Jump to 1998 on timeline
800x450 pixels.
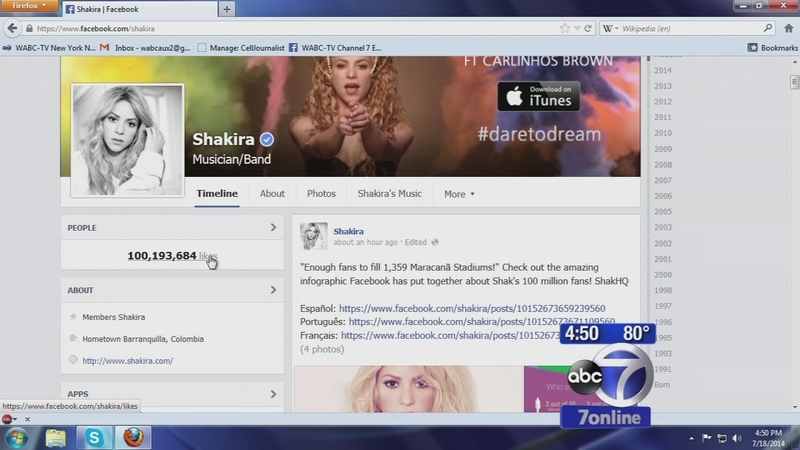point(663,290)
